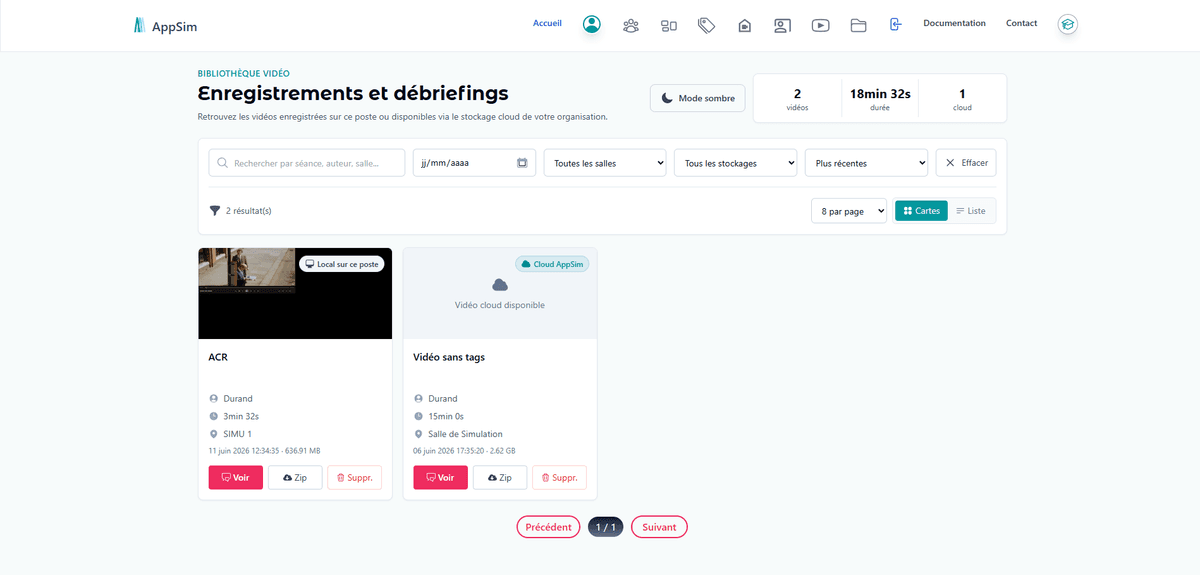Open the tags icon in navbar

(x=706, y=25)
